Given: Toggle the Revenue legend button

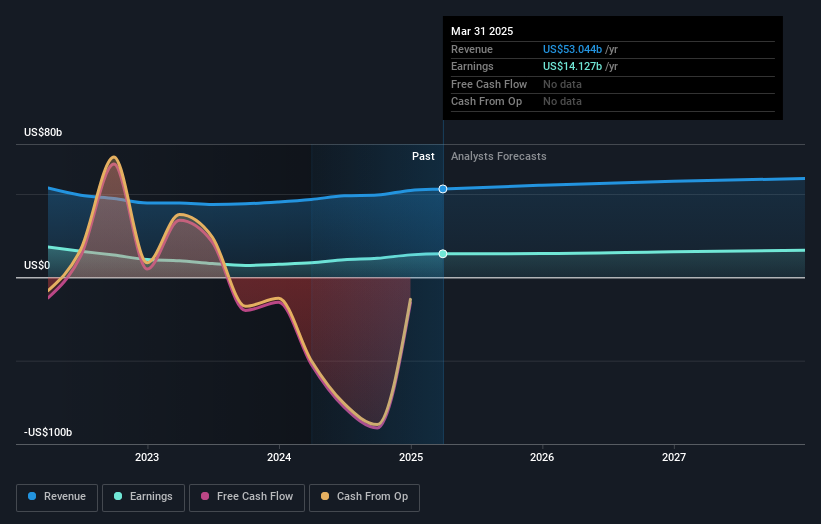Looking at the screenshot, I should coord(57,497).
